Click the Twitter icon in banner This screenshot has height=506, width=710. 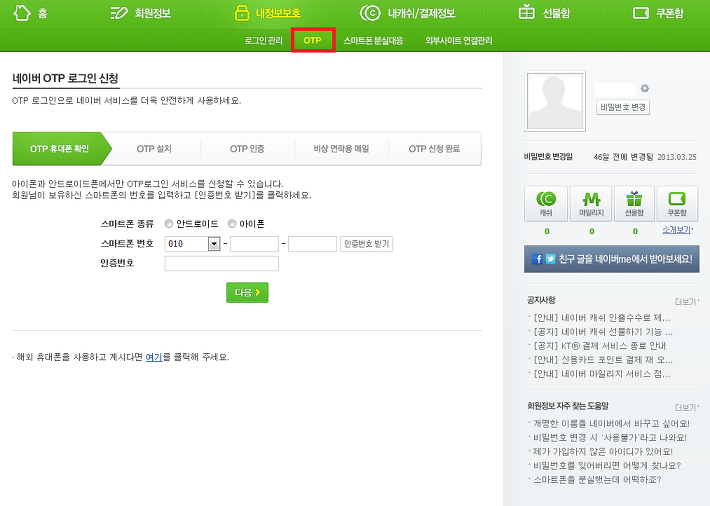[x=550, y=259]
